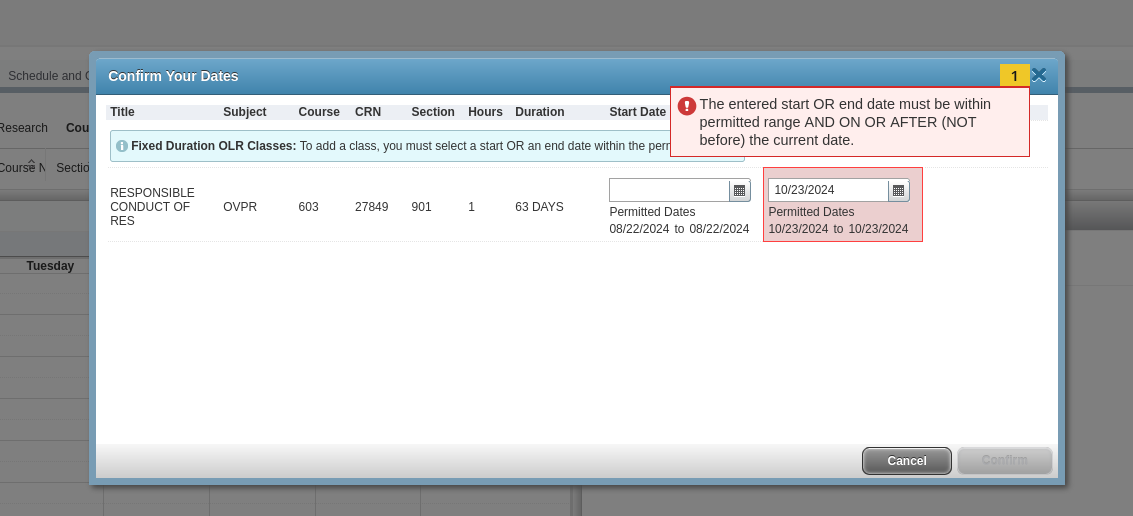Image resolution: width=1133 pixels, height=516 pixels.
Task: Click the End Date field showing 10/23/2024
Action: 828,190
